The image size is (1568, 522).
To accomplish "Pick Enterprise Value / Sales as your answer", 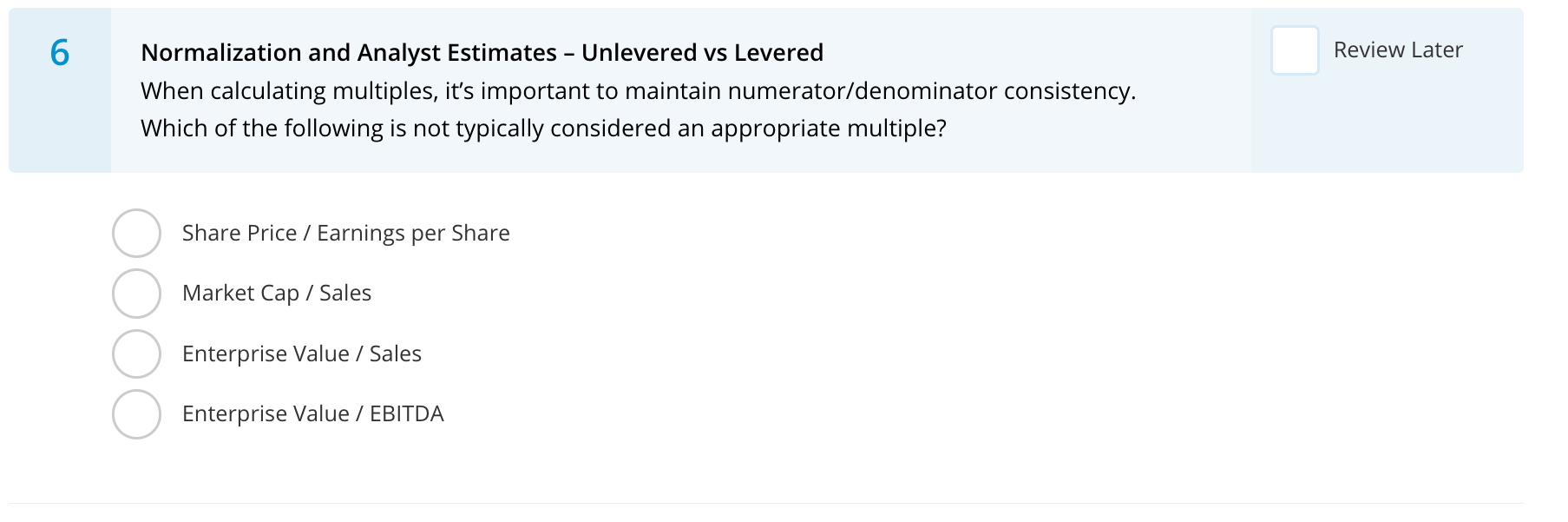I will [x=136, y=354].
